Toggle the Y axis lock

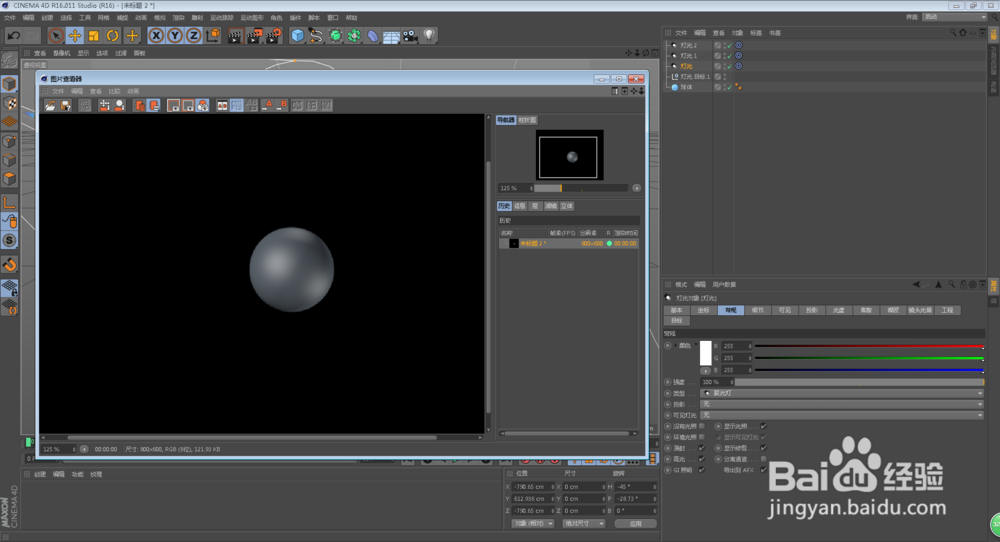tap(175, 36)
